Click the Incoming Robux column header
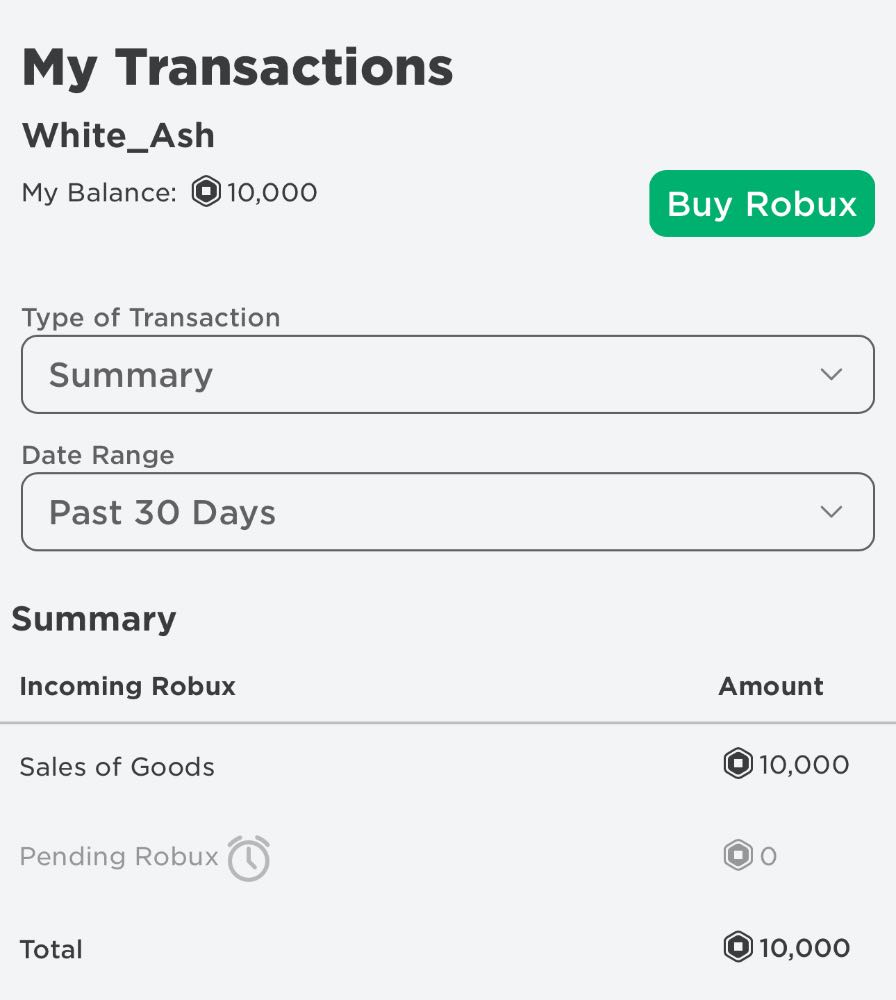The height and width of the screenshot is (1000, 896). coord(127,687)
